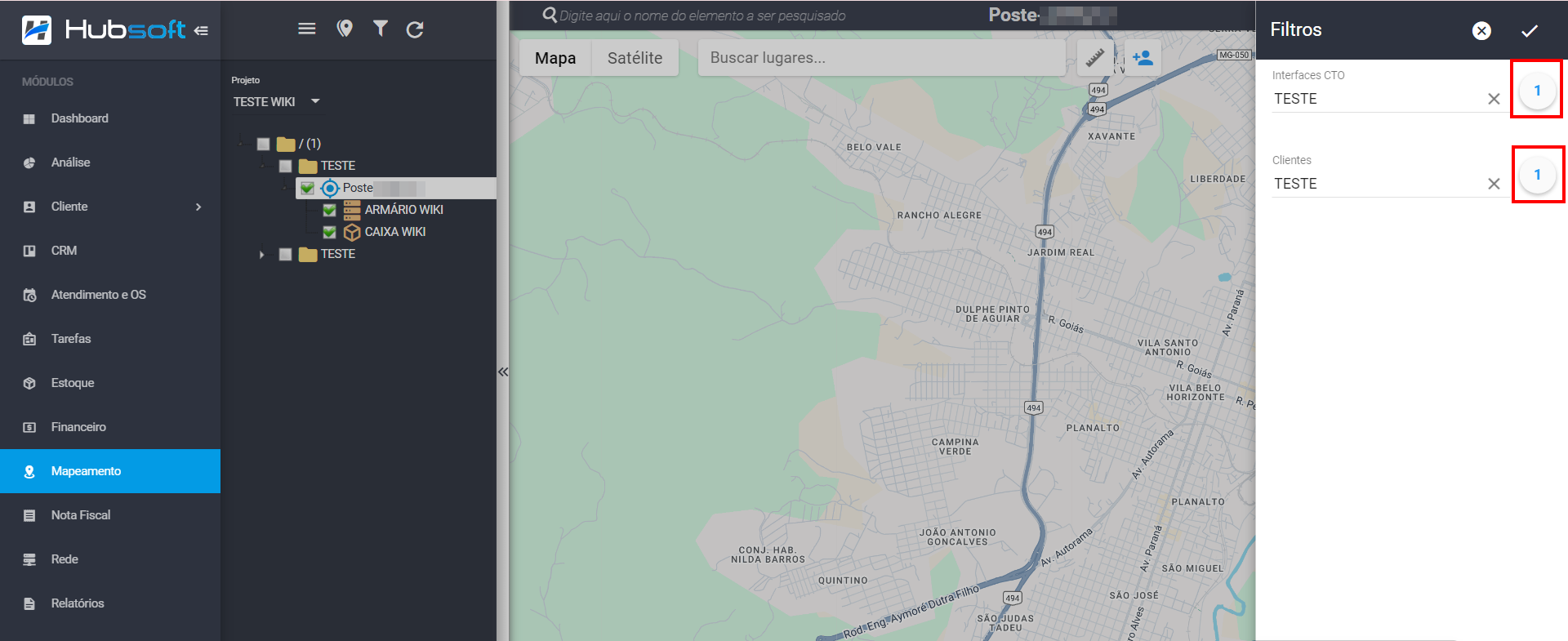
Task: Open the Cliente module
Action: pos(110,207)
